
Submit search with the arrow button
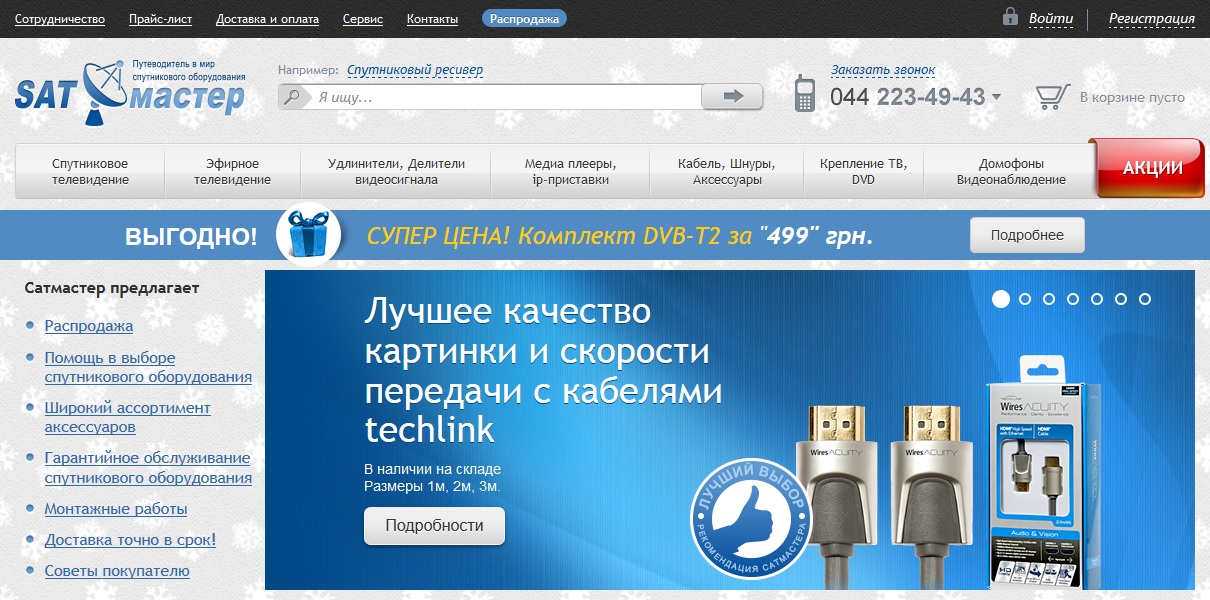(x=732, y=96)
